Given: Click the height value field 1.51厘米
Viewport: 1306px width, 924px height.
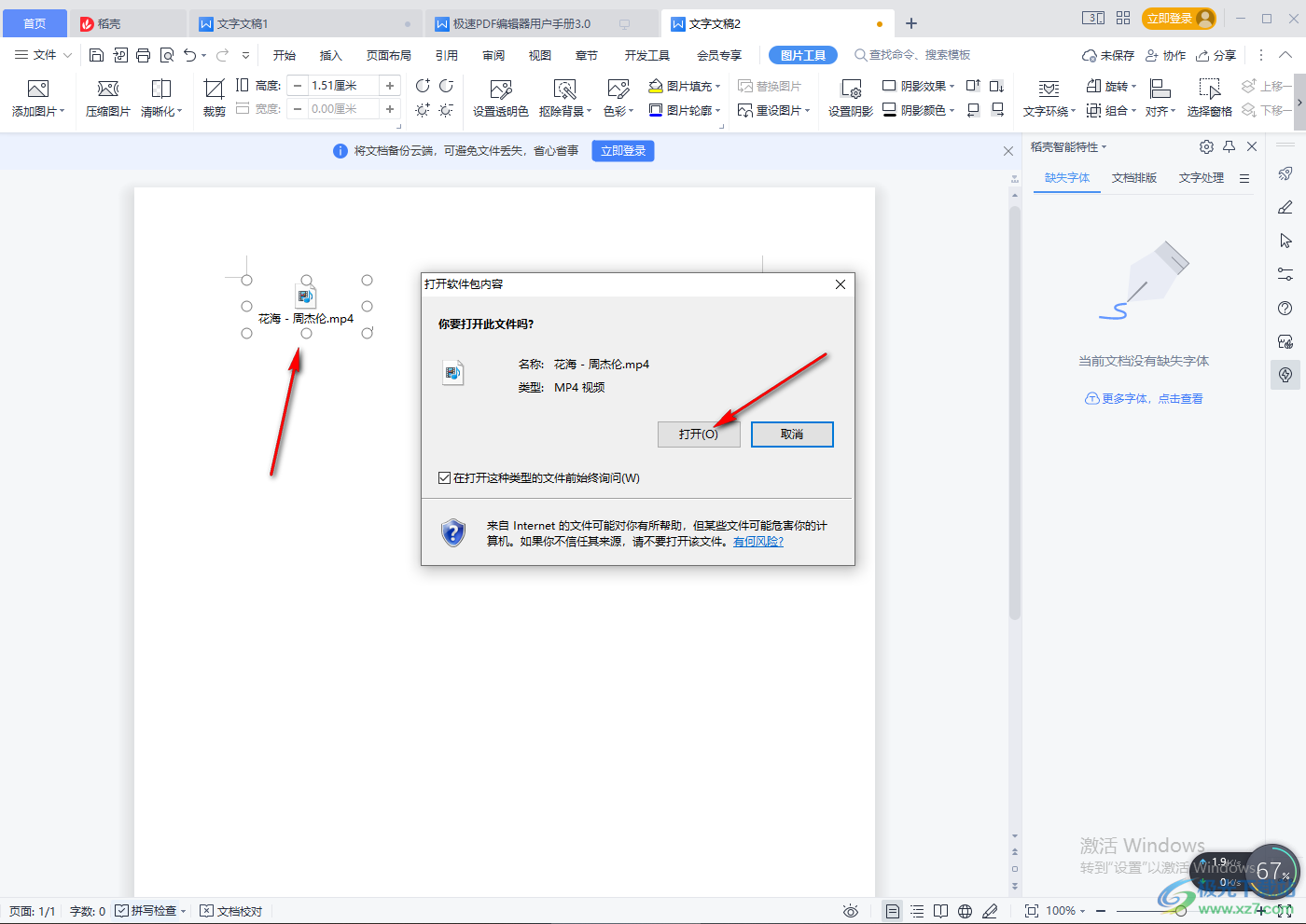Looking at the screenshot, I should click(x=343, y=85).
